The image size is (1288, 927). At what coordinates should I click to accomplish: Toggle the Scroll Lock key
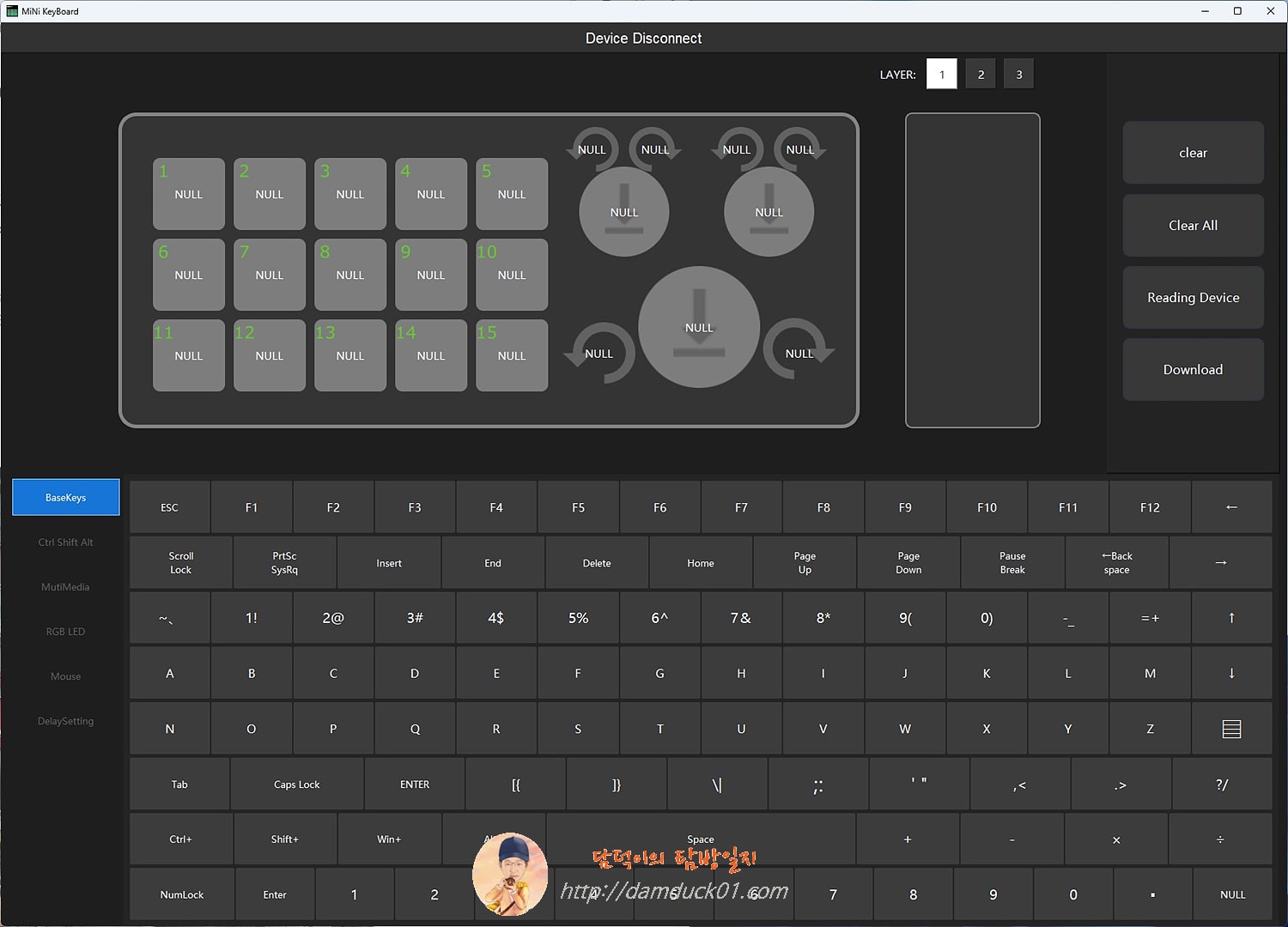click(x=180, y=562)
